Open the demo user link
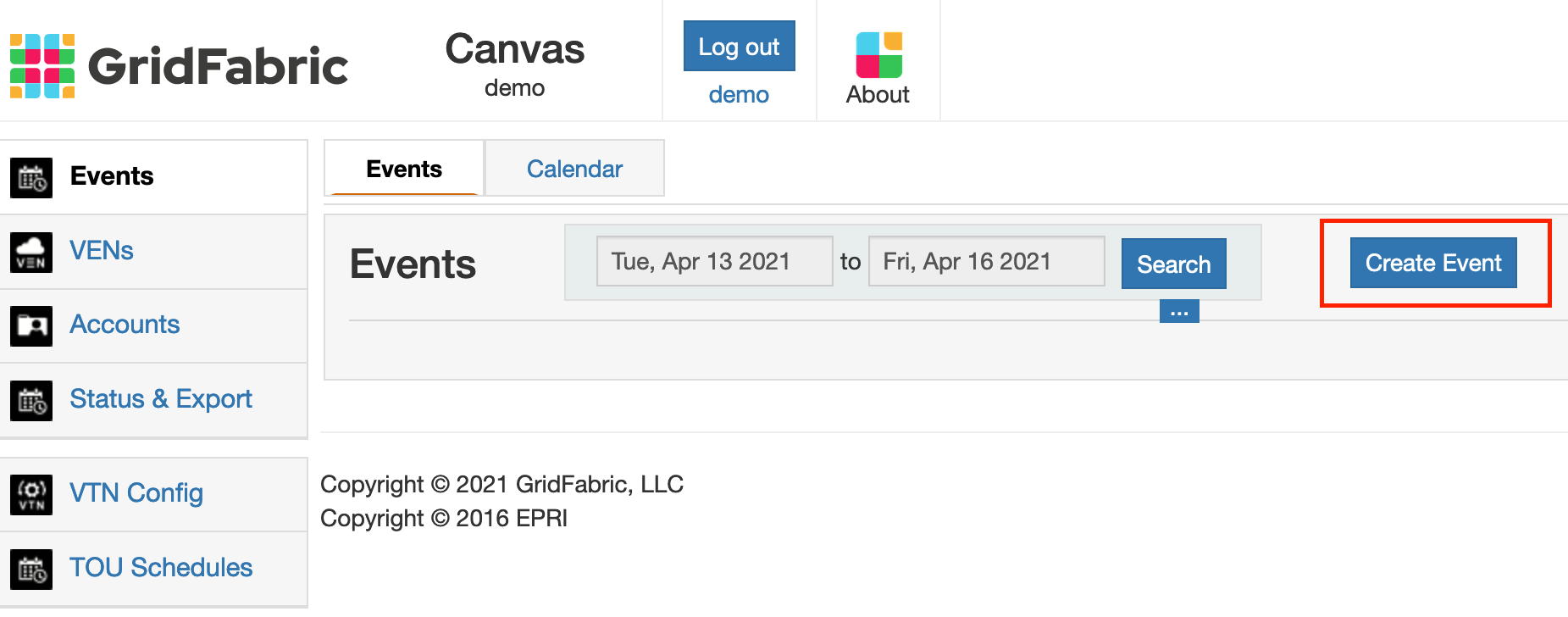Viewport: 1568px width, 617px height. click(x=739, y=95)
